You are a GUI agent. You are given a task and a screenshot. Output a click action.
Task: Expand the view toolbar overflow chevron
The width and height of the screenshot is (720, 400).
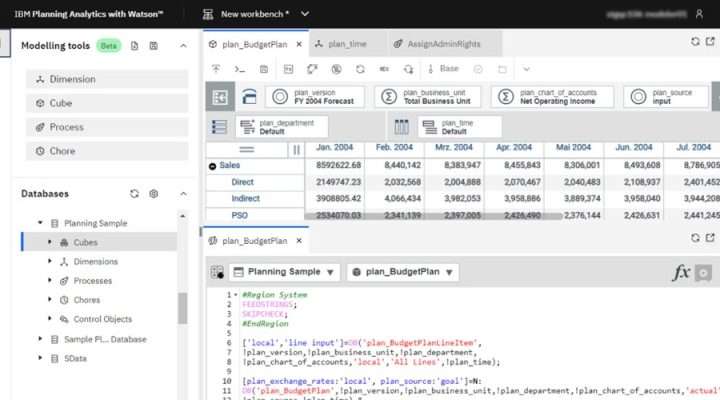pos(526,69)
